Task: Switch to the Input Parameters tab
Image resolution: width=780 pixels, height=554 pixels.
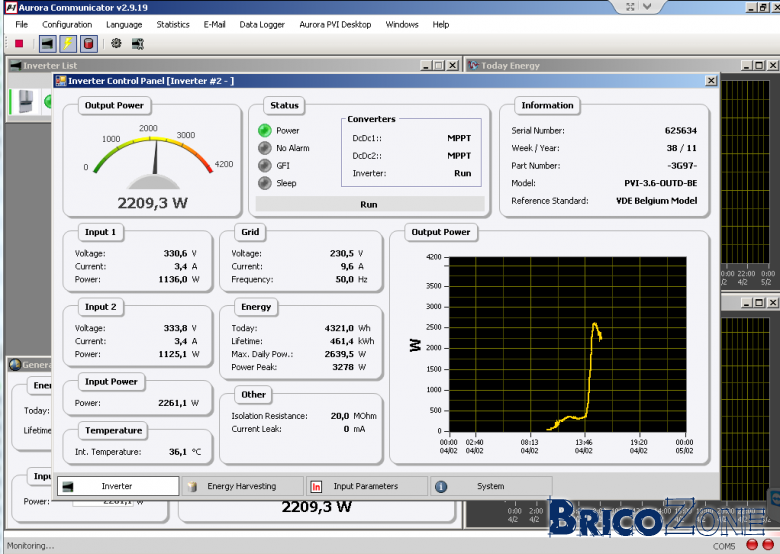Action: coord(367,486)
